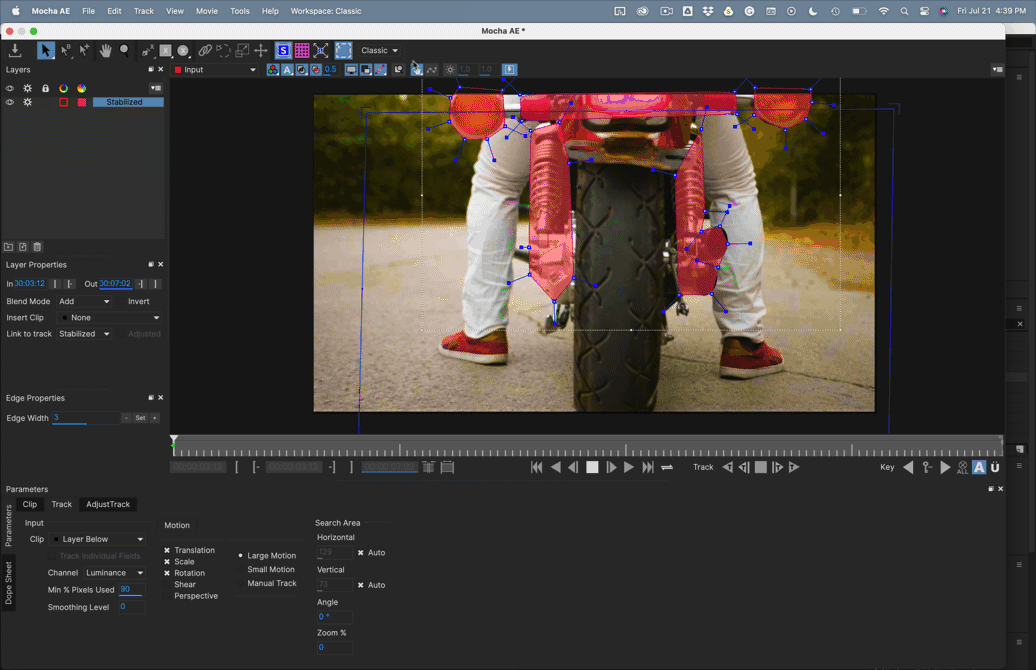Image resolution: width=1036 pixels, height=670 pixels.
Task: Open Clip Layer Below dropdown
Action: click(x=98, y=539)
